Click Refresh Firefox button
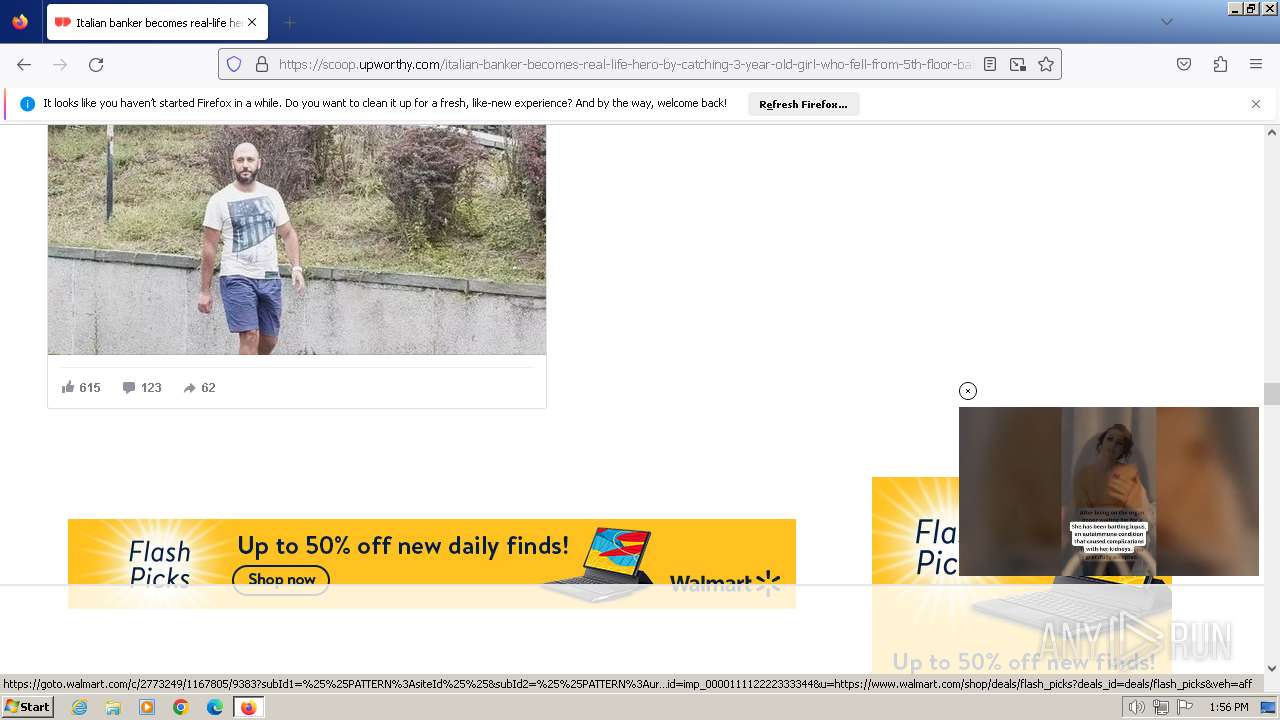This screenshot has width=1280, height=720. [803, 104]
